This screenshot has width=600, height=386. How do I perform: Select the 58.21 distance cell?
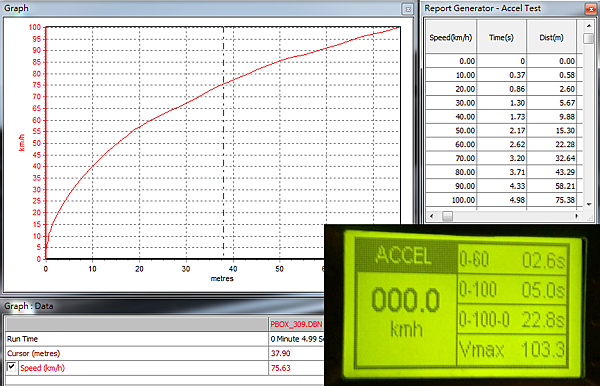click(551, 186)
